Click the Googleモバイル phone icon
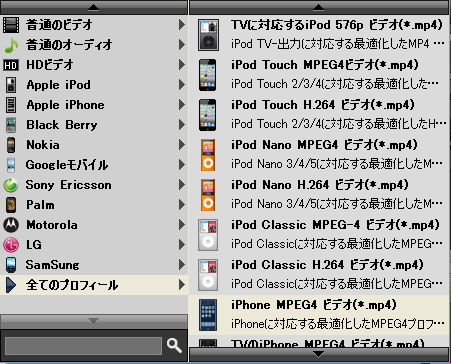 [x=11, y=165]
